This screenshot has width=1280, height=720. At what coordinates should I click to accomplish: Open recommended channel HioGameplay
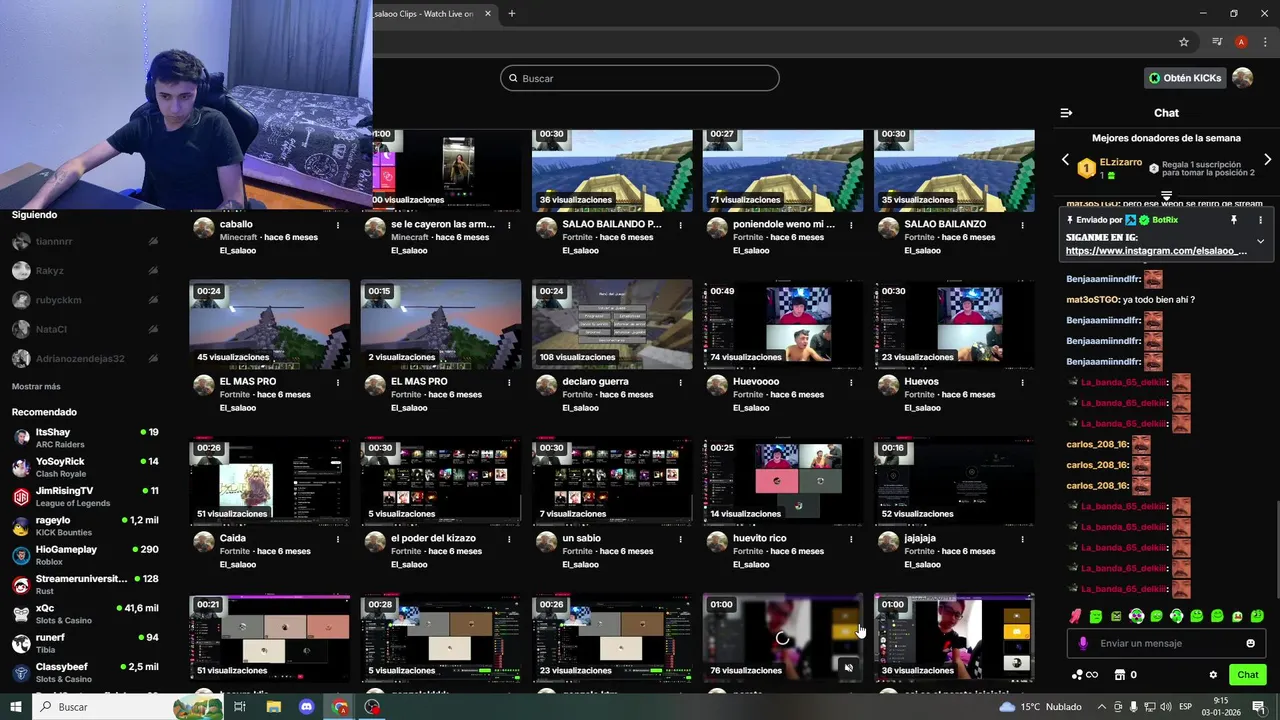[85, 555]
